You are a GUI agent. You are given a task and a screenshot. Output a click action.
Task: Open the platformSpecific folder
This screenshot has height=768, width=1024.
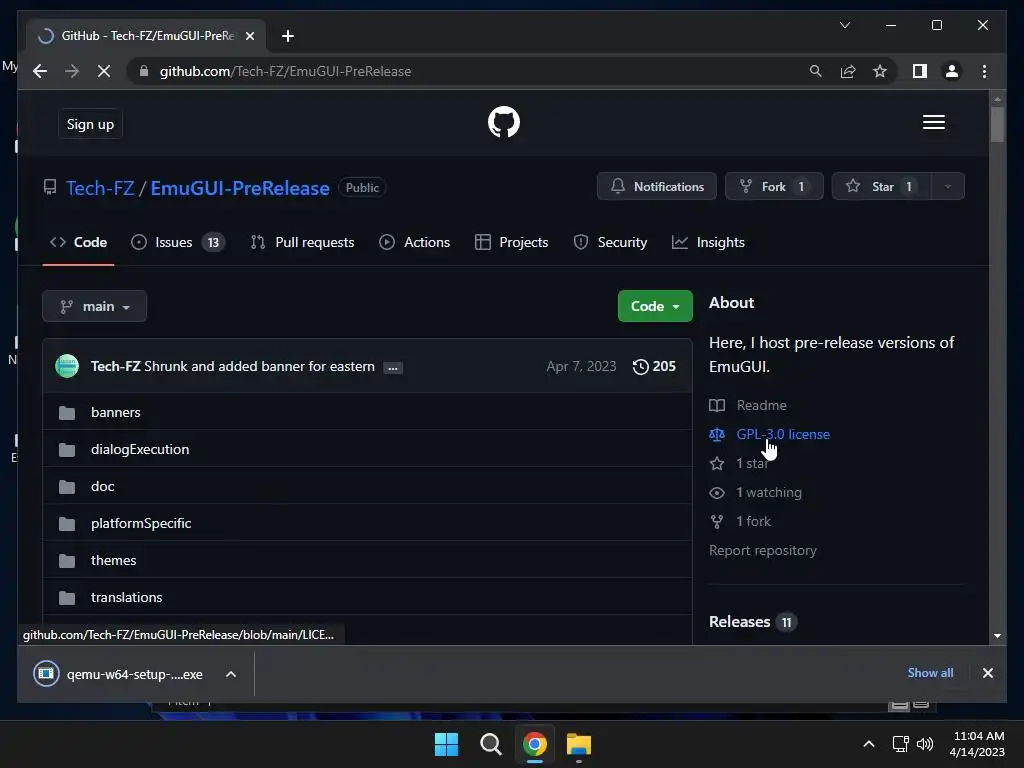[141, 524]
